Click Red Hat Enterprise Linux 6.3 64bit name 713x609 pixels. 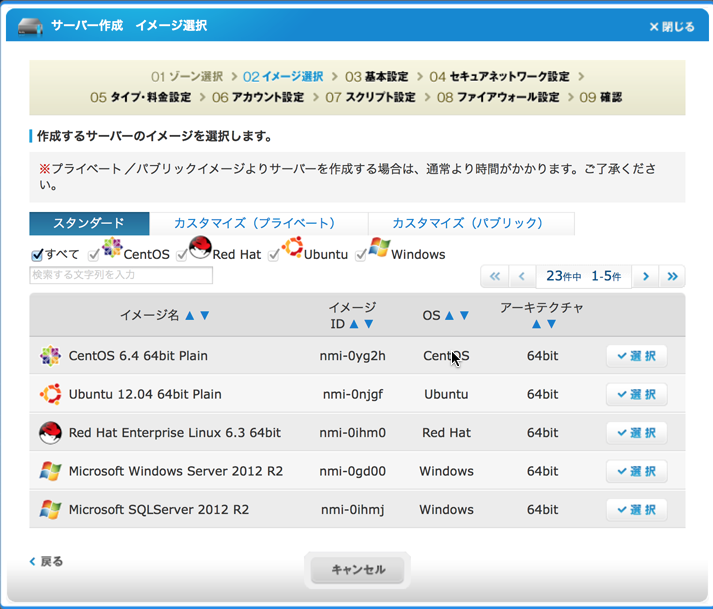175,433
